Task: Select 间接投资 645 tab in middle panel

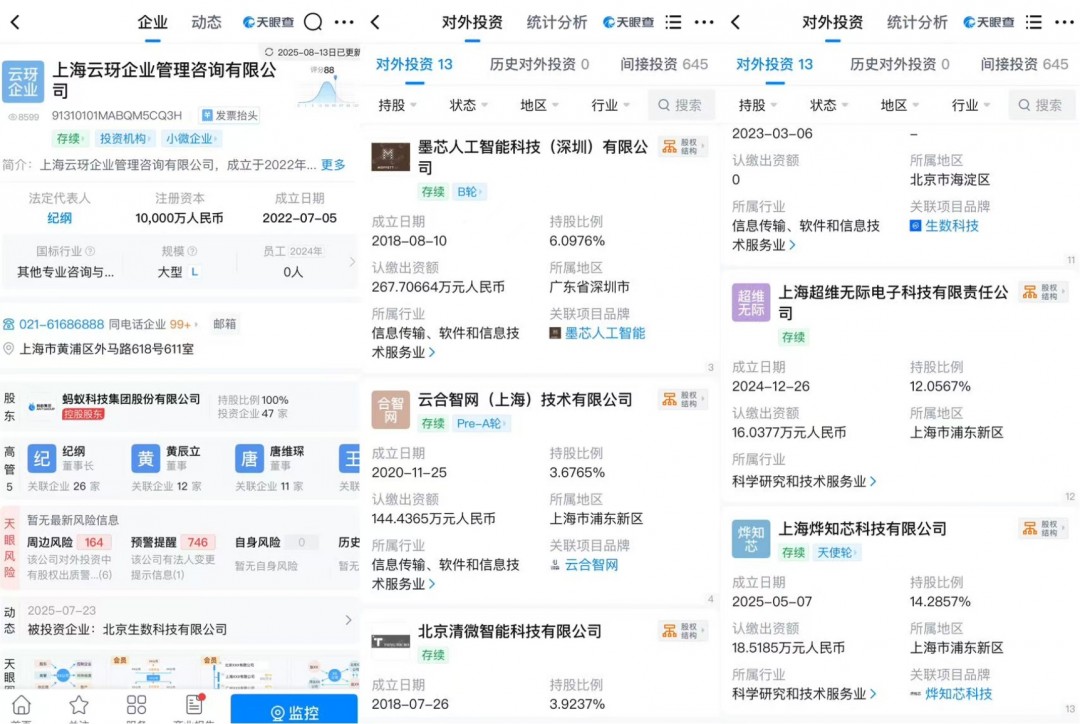Action: point(664,64)
